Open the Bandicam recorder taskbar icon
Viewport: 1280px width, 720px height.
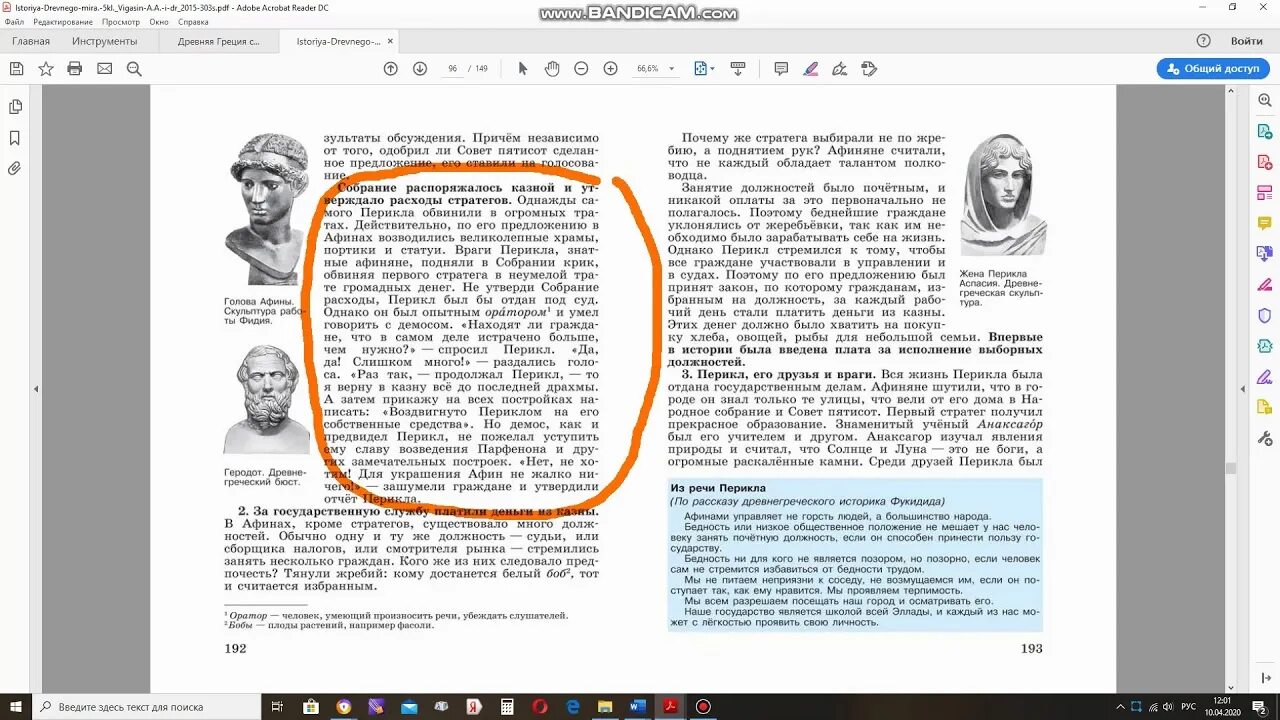[702, 706]
